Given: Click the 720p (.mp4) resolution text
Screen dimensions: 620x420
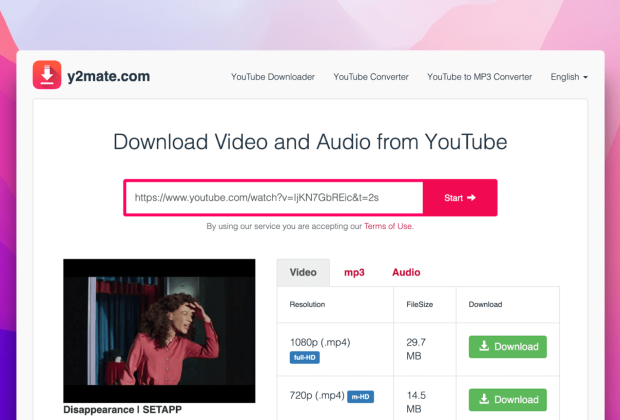Looking at the screenshot, I should pos(317,395).
